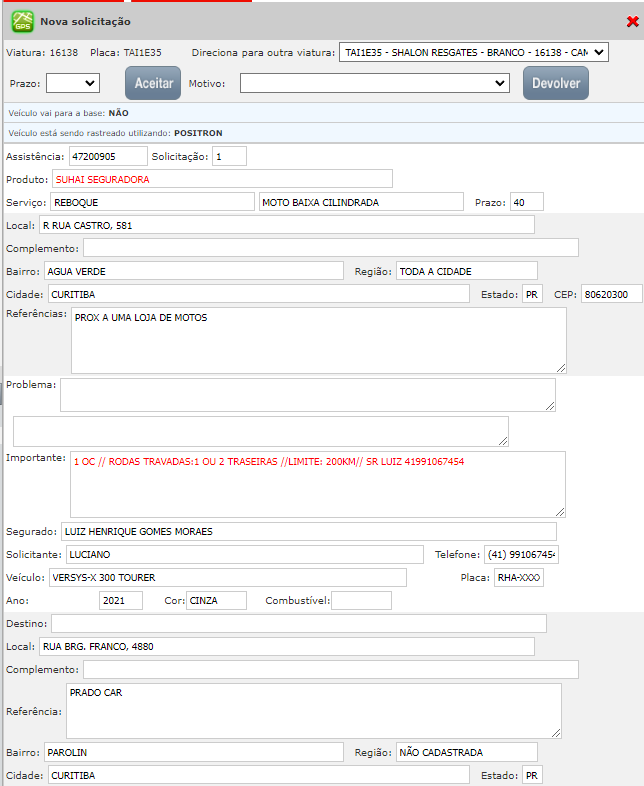Select the Segurado name field
644x786 pixels.
[308, 531]
